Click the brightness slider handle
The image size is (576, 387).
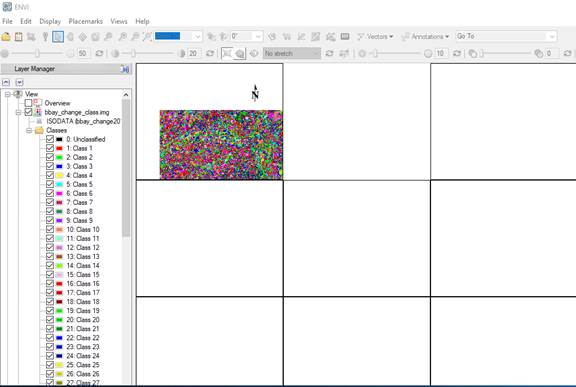click(37, 53)
